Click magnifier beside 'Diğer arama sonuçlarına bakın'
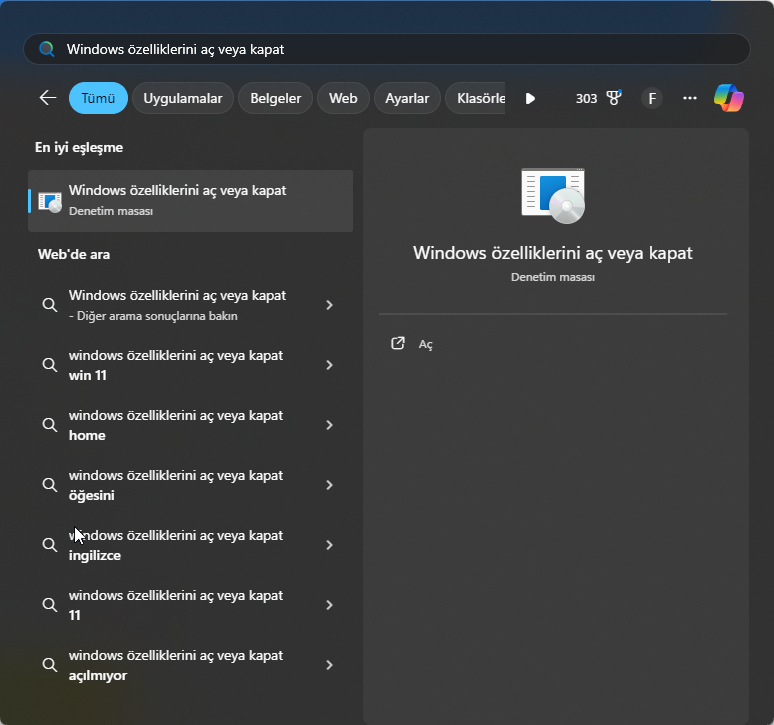Screen dimensions: 774x725 point(49,305)
